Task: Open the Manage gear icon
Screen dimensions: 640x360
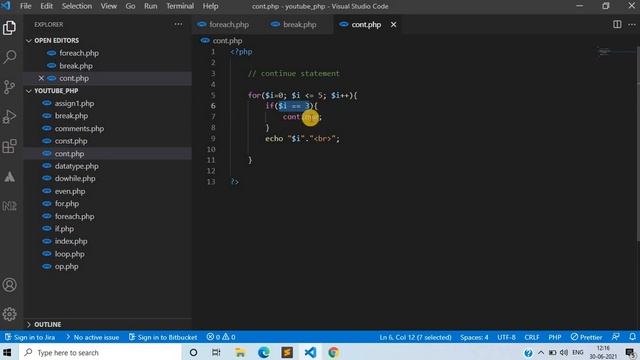Action: [9, 314]
